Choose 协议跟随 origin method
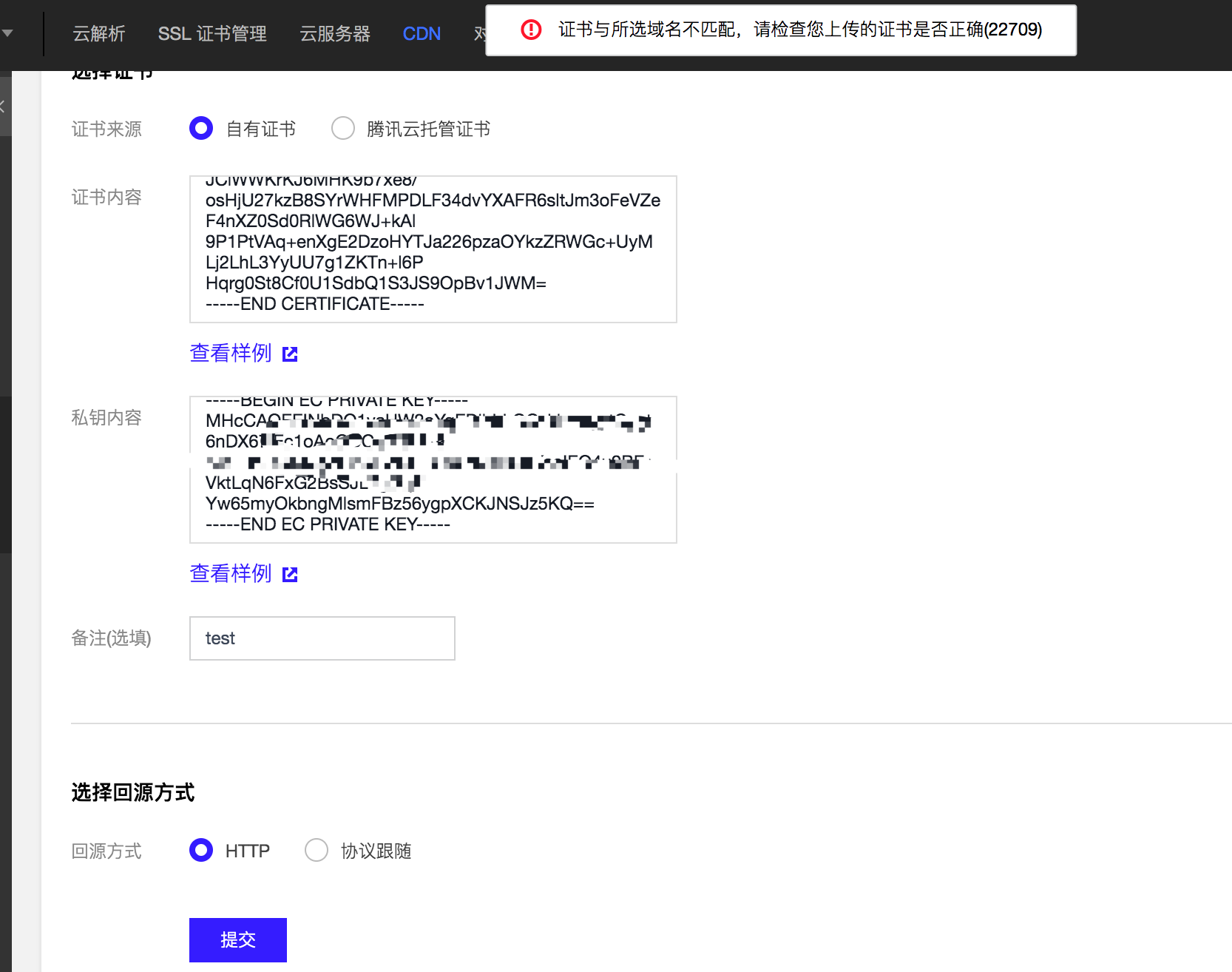The image size is (1232, 972). (x=317, y=850)
